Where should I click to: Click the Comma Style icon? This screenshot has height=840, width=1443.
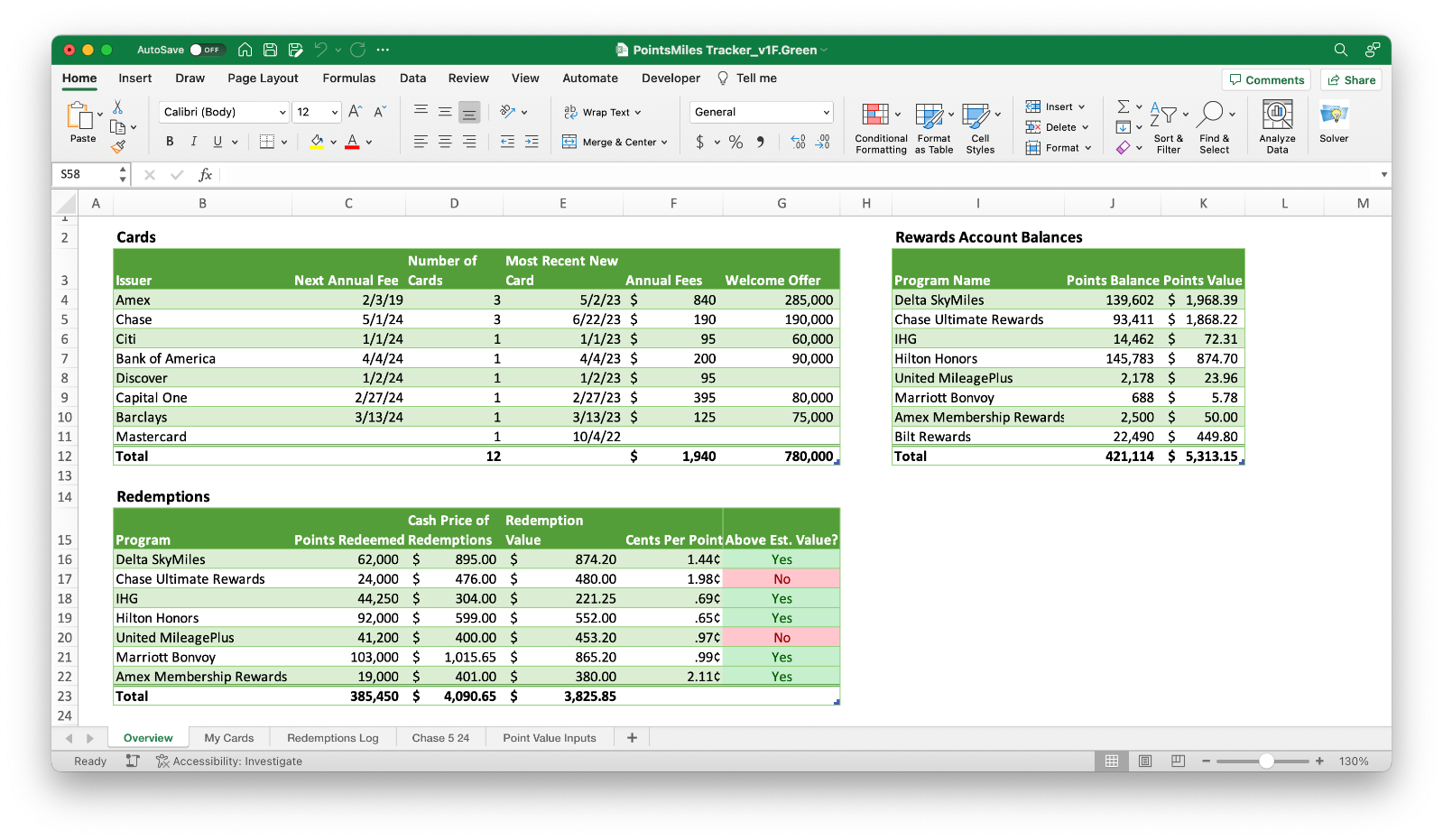[x=760, y=142]
